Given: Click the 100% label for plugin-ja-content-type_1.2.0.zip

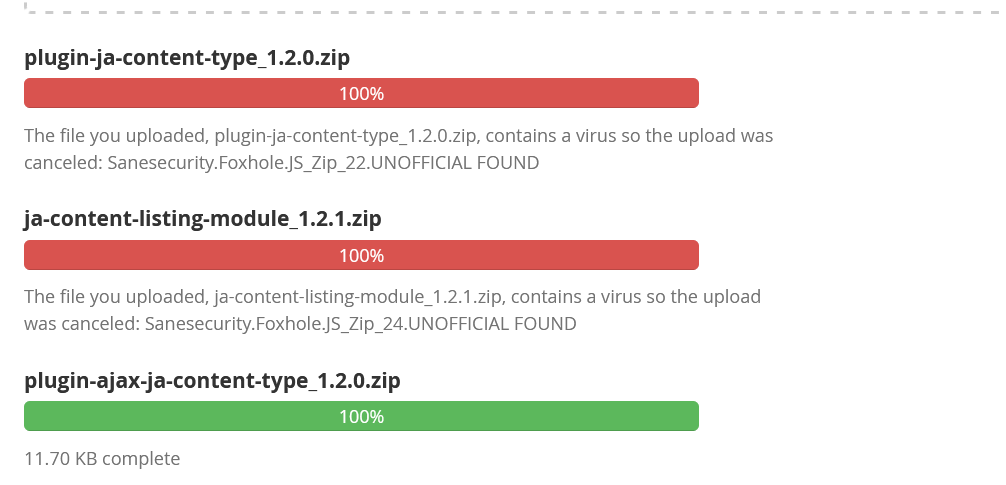Looking at the screenshot, I should (361, 94).
